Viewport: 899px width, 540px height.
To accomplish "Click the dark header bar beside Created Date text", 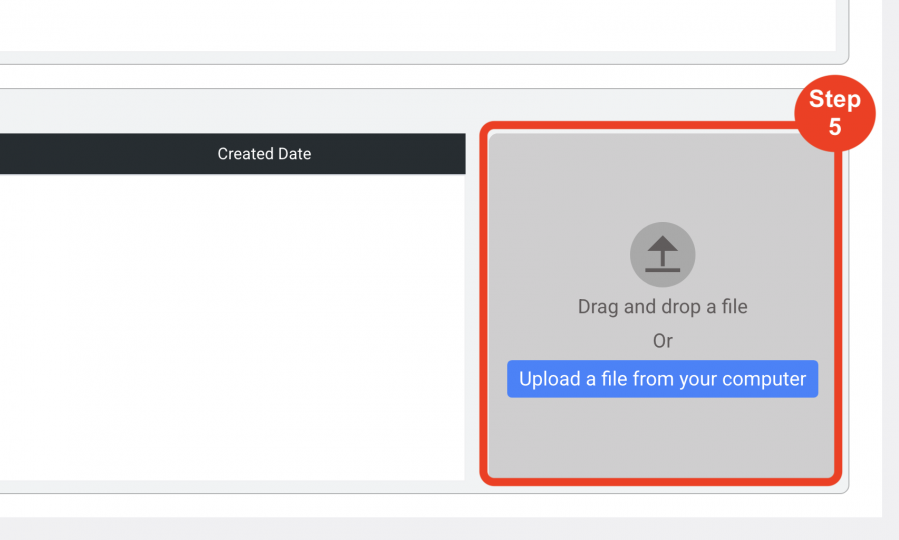I will 109,154.
